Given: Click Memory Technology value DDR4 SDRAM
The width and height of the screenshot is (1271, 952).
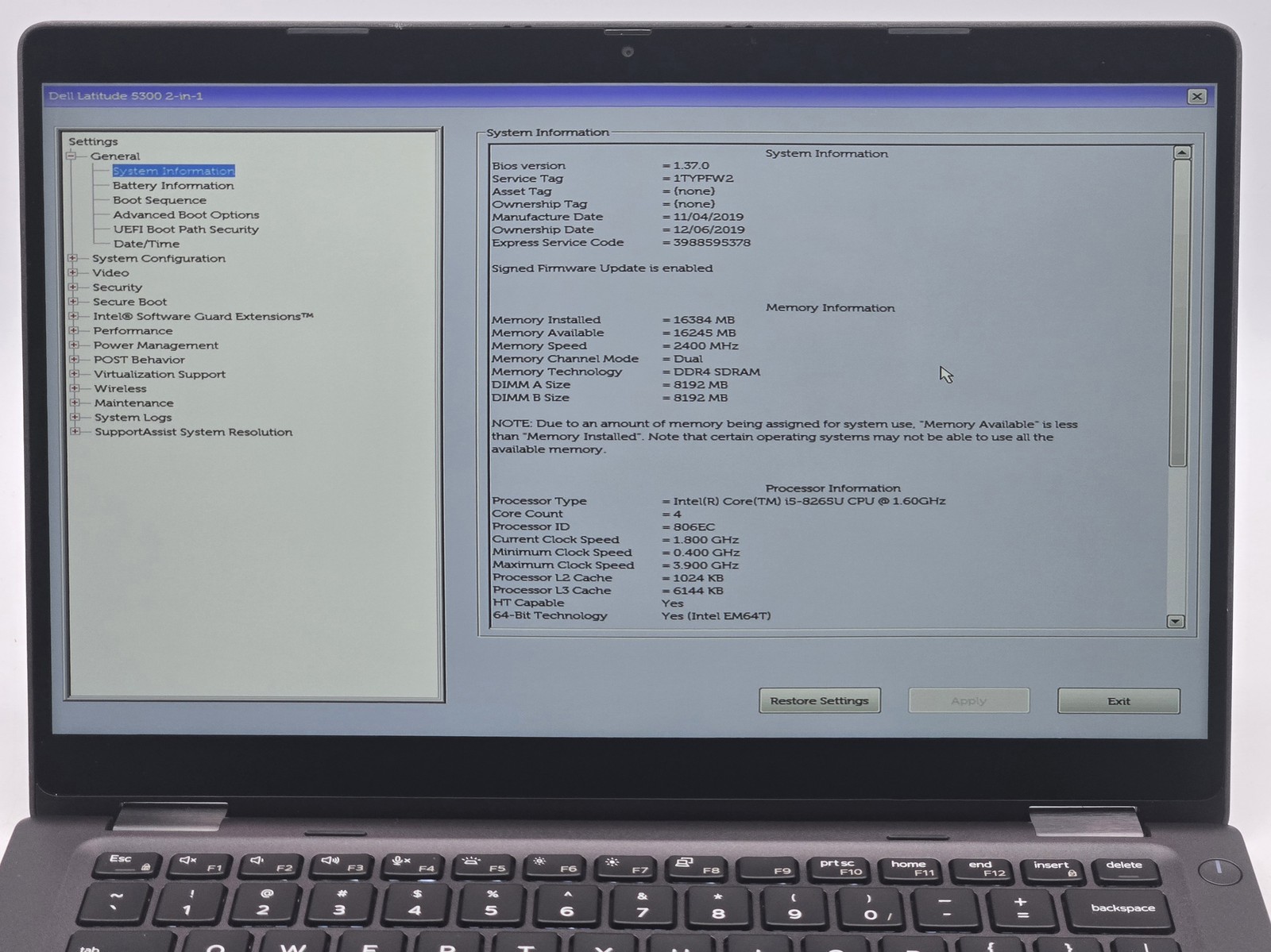Looking at the screenshot, I should (x=717, y=372).
